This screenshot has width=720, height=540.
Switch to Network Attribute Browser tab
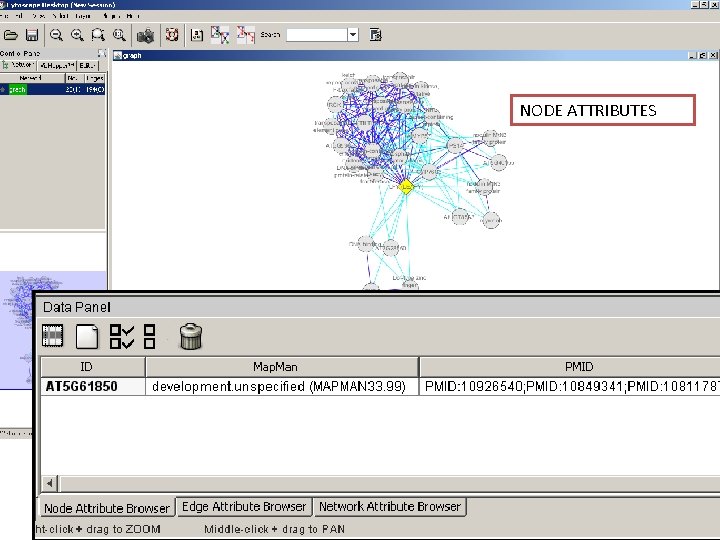pos(389,507)
